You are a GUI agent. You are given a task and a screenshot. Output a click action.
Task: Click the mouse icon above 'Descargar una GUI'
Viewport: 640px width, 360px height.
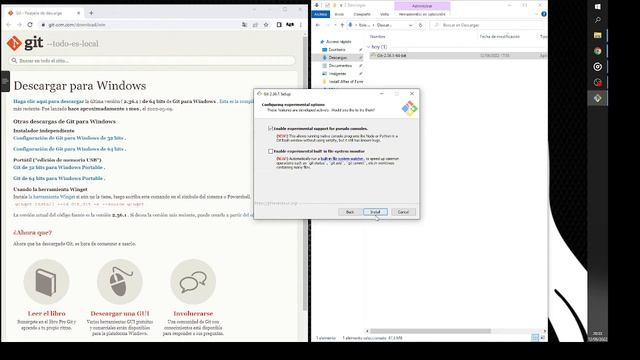120,282
